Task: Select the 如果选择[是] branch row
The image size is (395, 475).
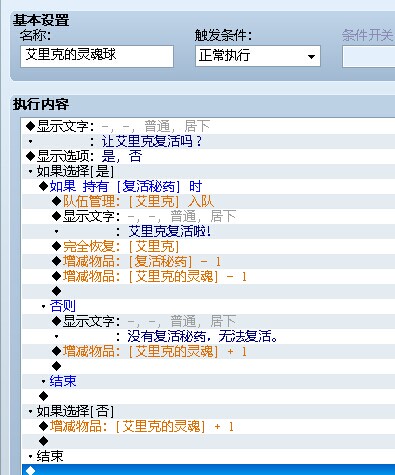Action: [x=208, y=171]
